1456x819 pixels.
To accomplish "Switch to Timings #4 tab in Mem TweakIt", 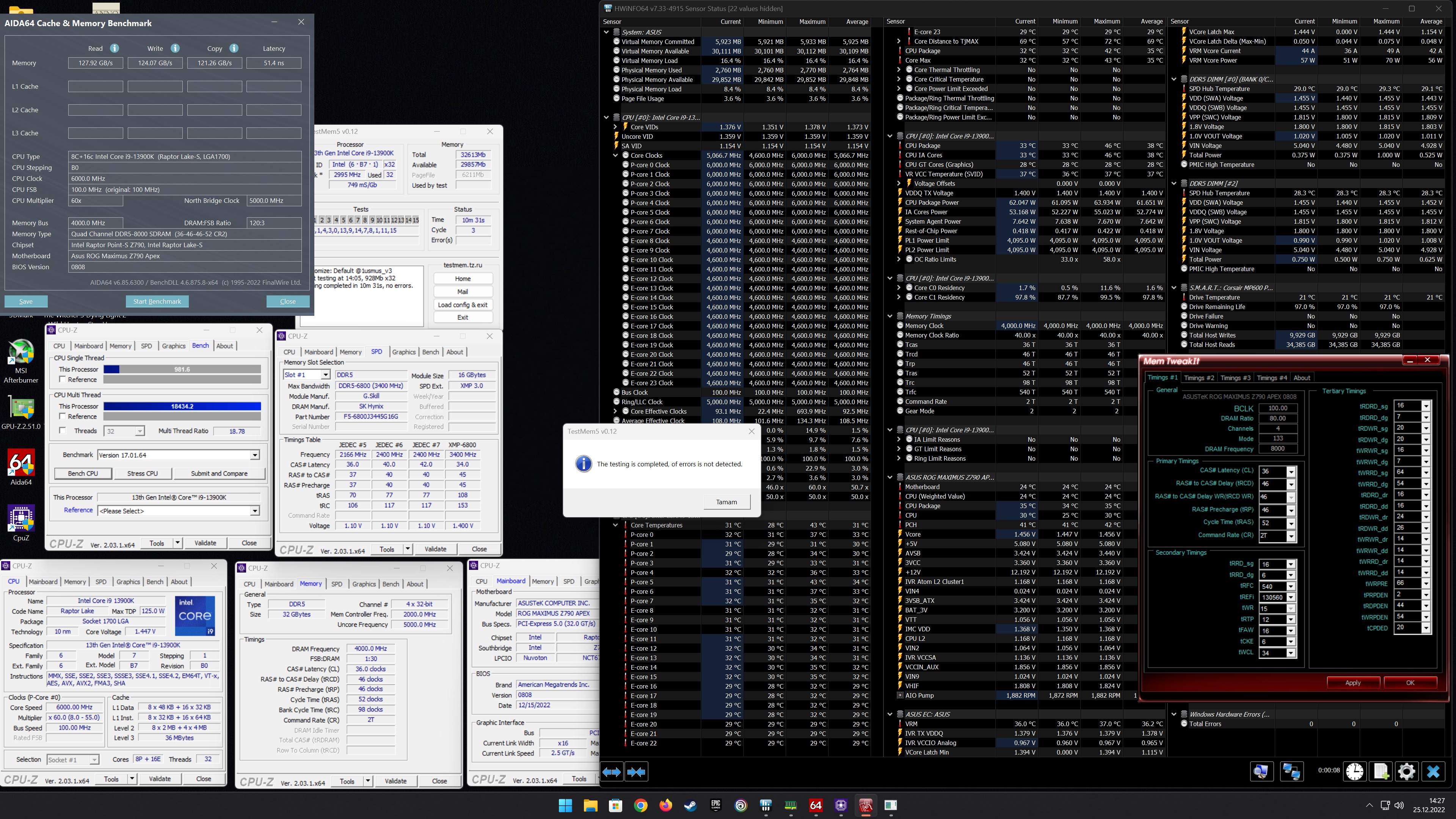I will click(x=1272, y=378).
